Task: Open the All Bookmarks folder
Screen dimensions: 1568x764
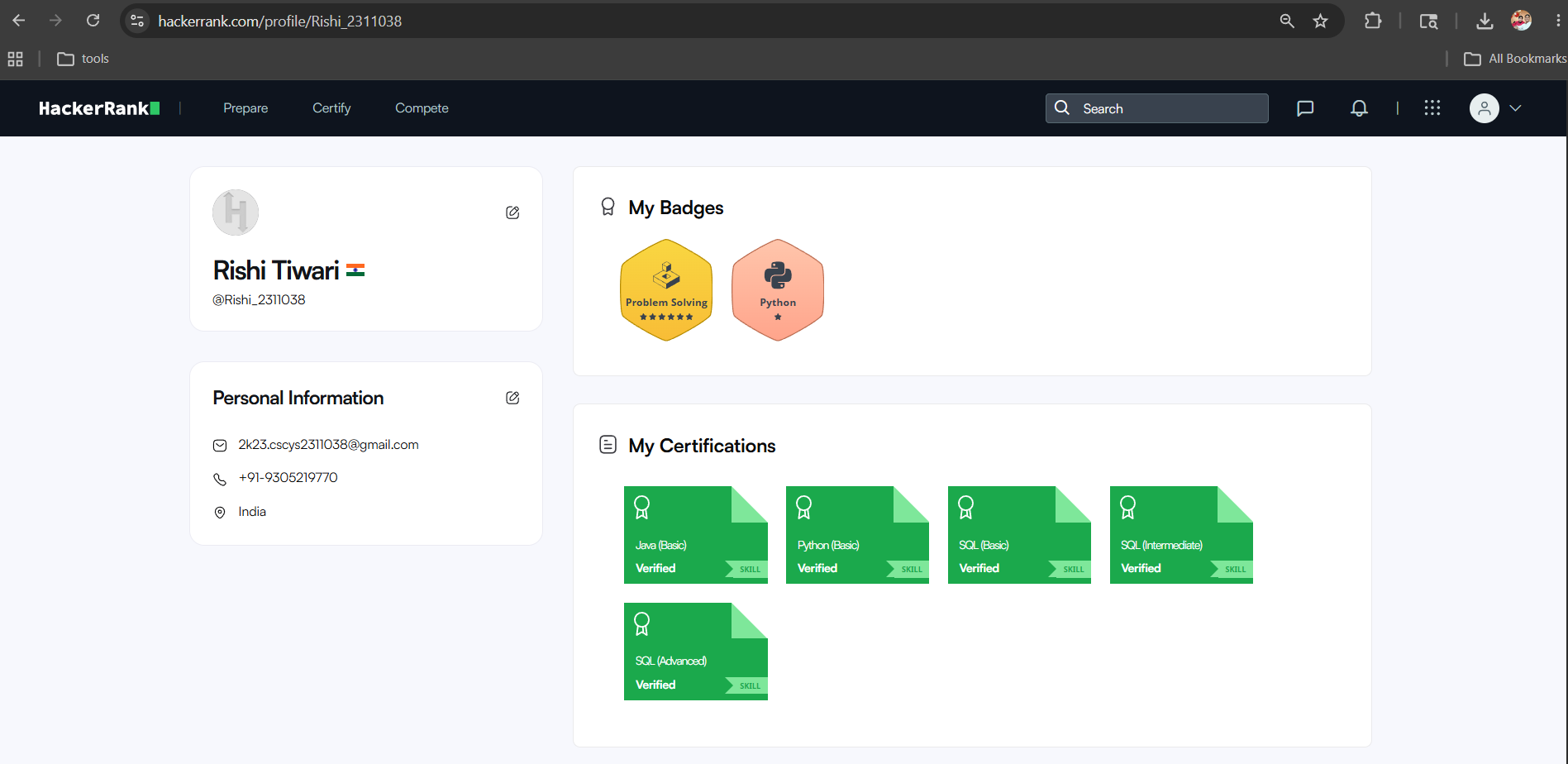Action: [1515, 59]
